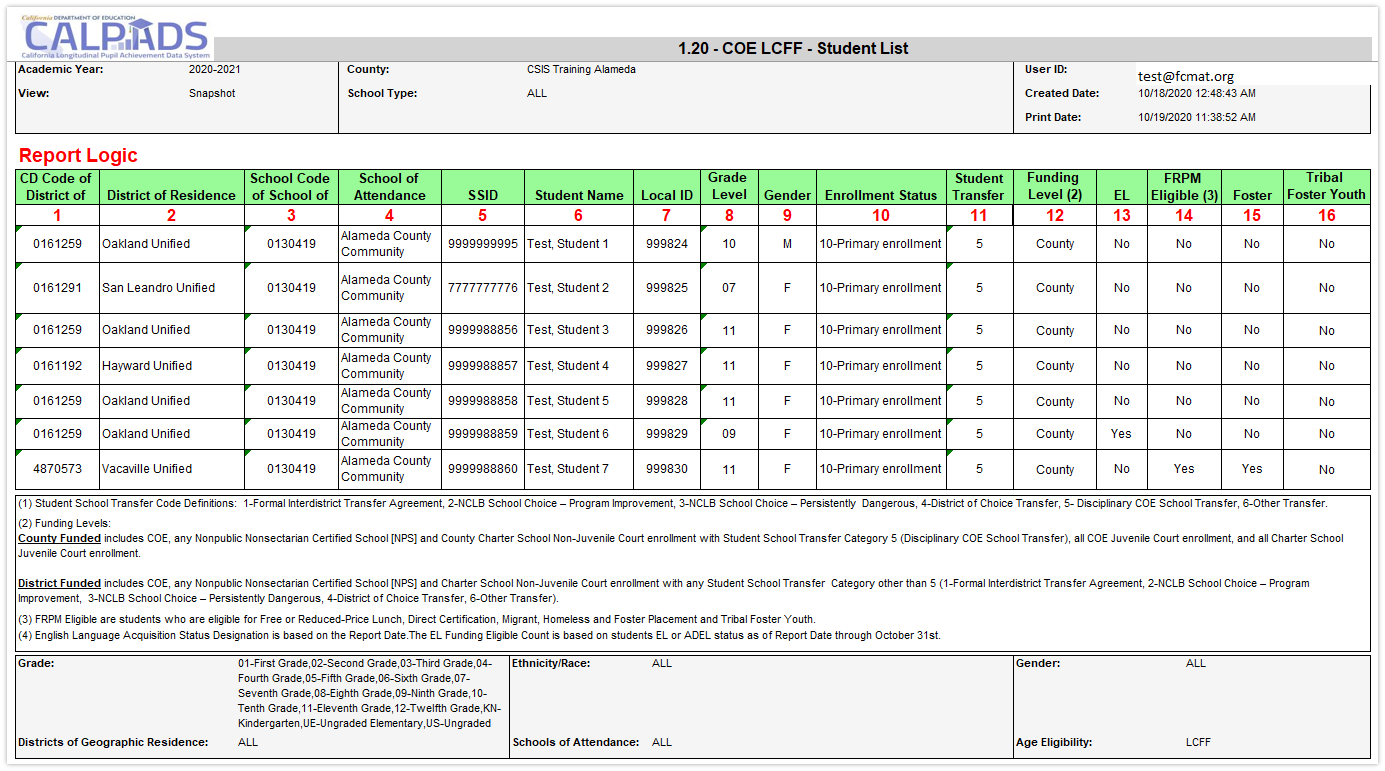Click student name 'Test, Student 2'

[x=568, y=288]
